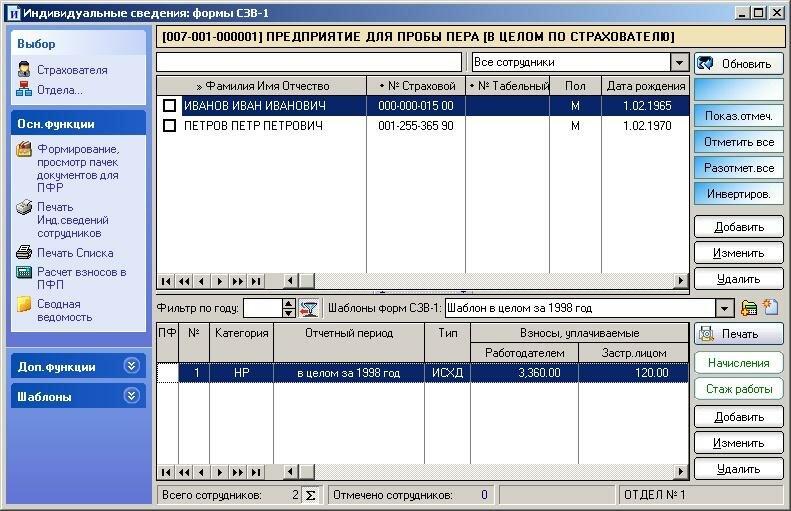Click the Осн.функции panel header
This screenshot has width=791, height=511.
(x=78, y=124)
